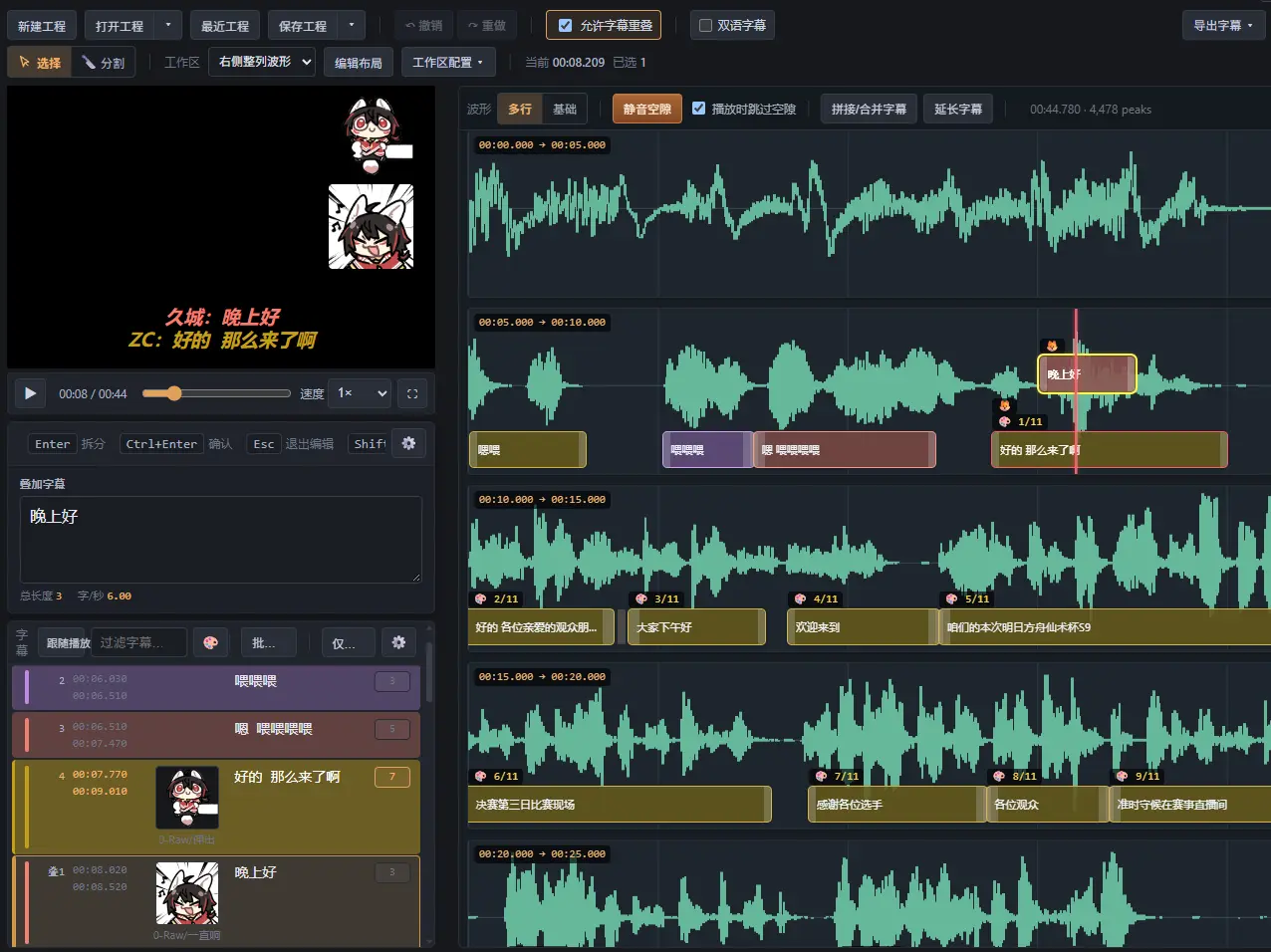Click the 拼接/合并字幕 button
1271x952 pixels.
869,109
